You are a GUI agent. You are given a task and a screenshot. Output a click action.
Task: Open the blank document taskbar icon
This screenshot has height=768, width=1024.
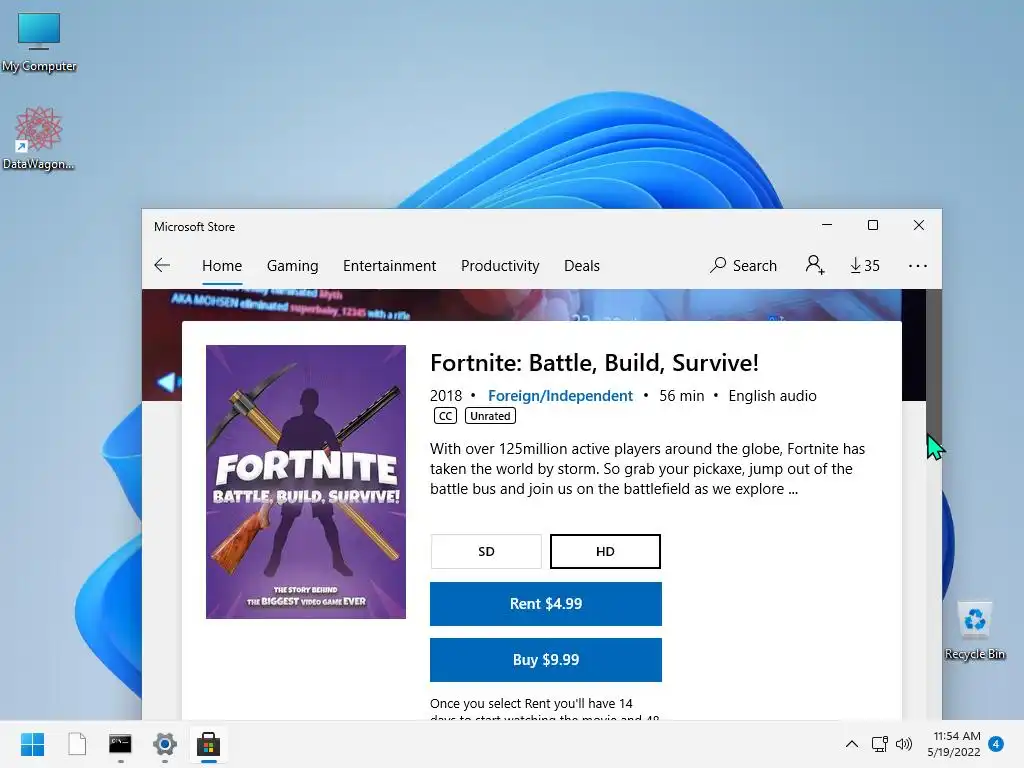[x=77, y=744]
